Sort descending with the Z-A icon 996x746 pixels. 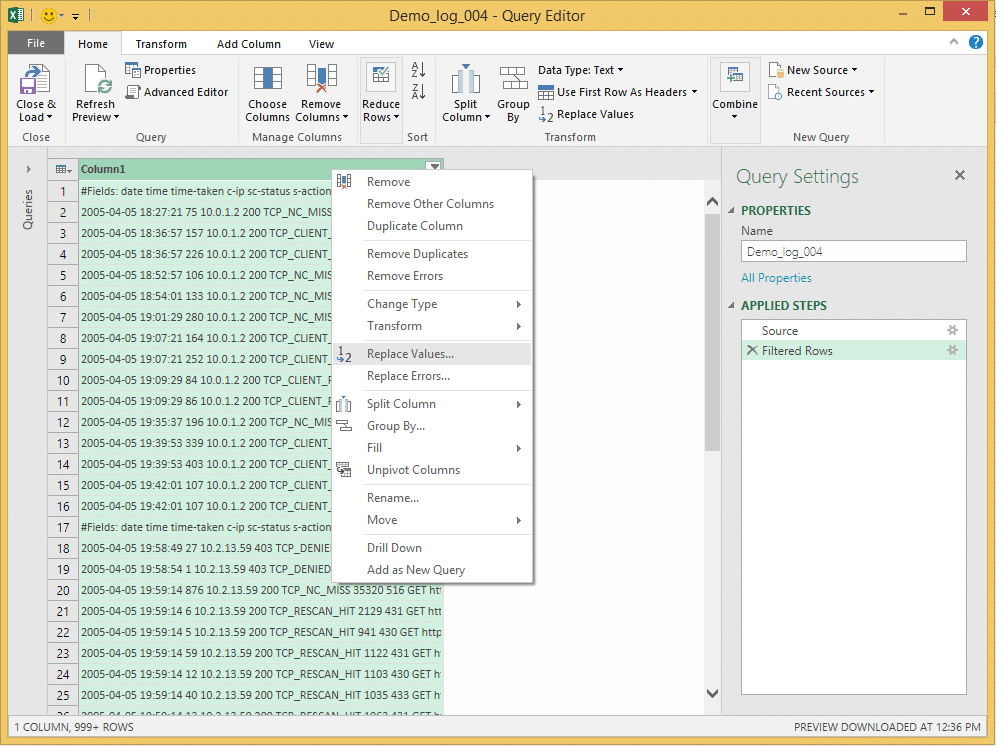418,92
